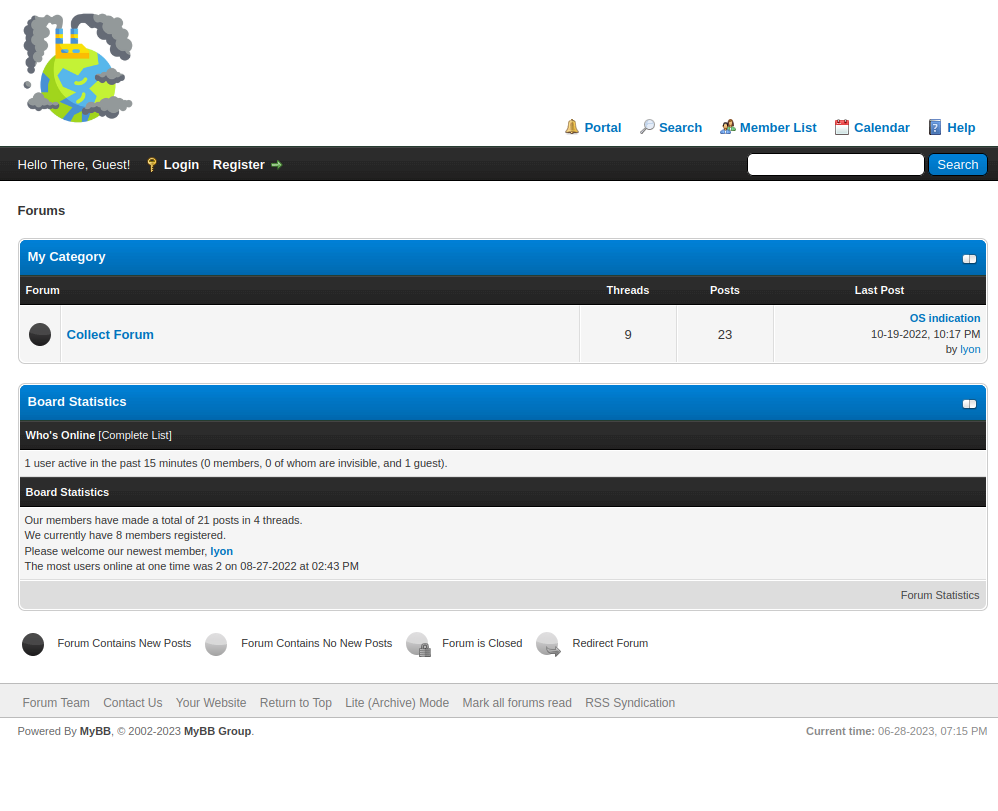Click Mark all forums read

pos(516,703)
